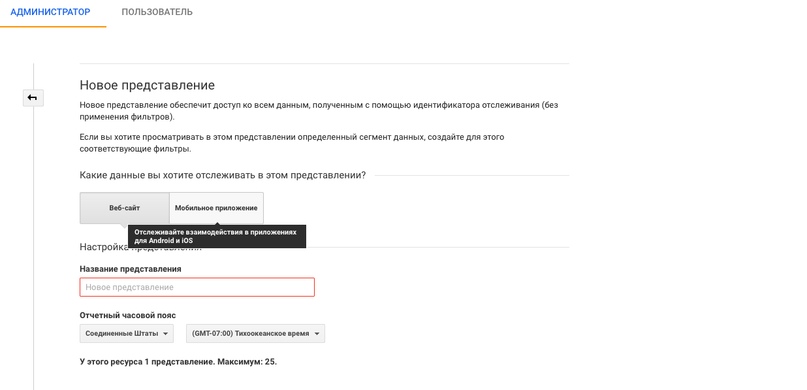The width and height of the screenshot is (807, 390).
Task: Click the arrow on the timezone dropdown
Action: (x=317, y=333)
